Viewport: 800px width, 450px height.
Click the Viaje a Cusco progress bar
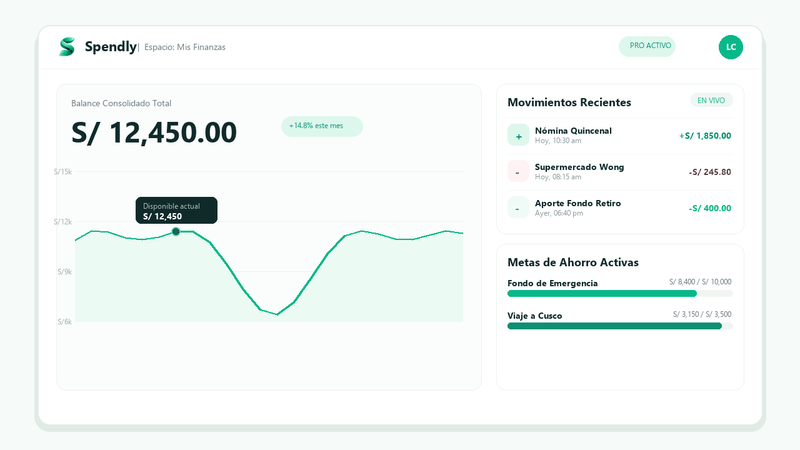[x=620, y=326]
